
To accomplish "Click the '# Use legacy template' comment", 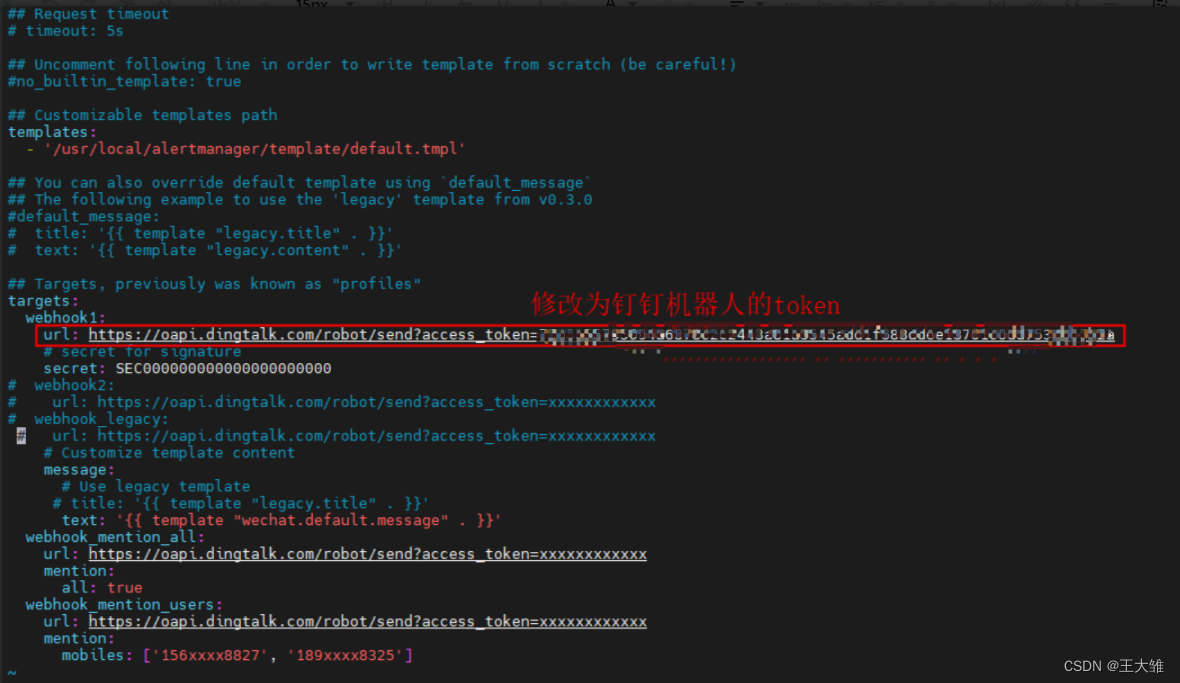I will [156, 487].
